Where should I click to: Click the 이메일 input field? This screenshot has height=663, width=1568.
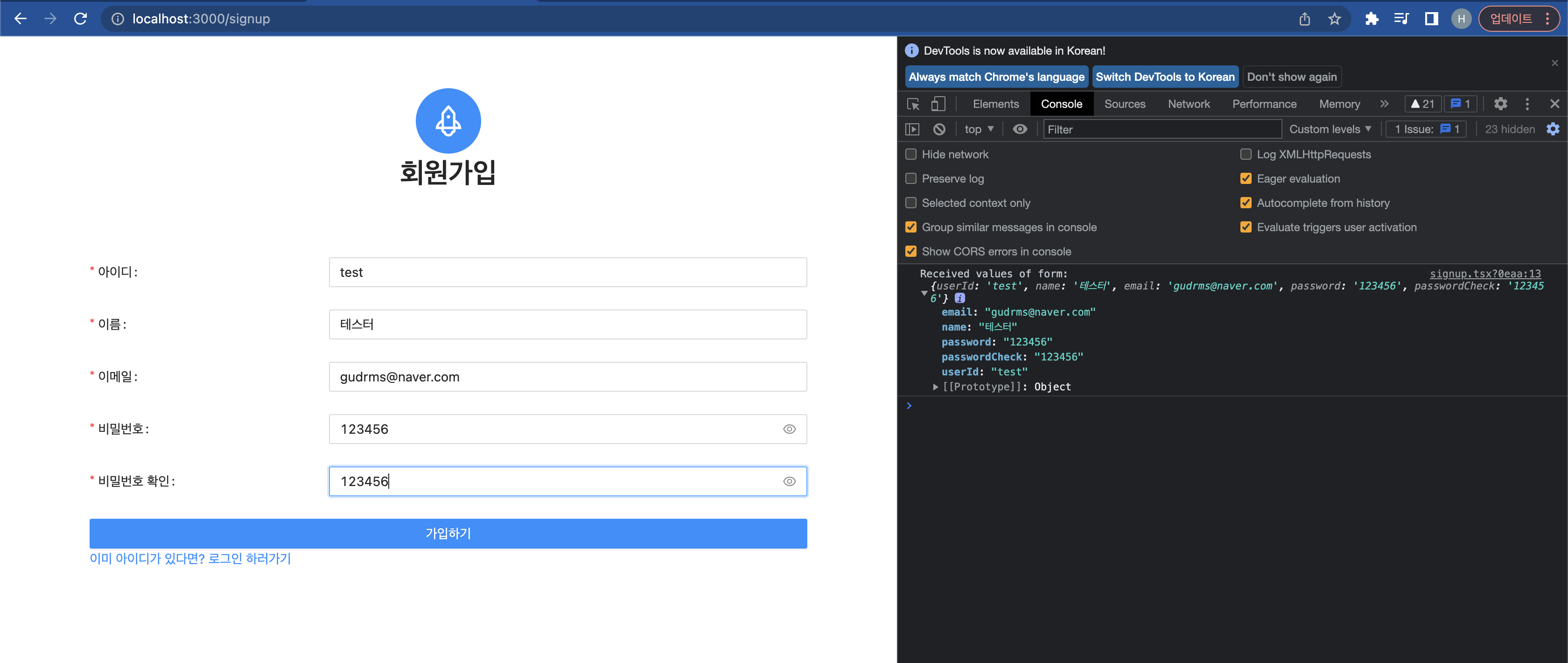tap(567, 377)
